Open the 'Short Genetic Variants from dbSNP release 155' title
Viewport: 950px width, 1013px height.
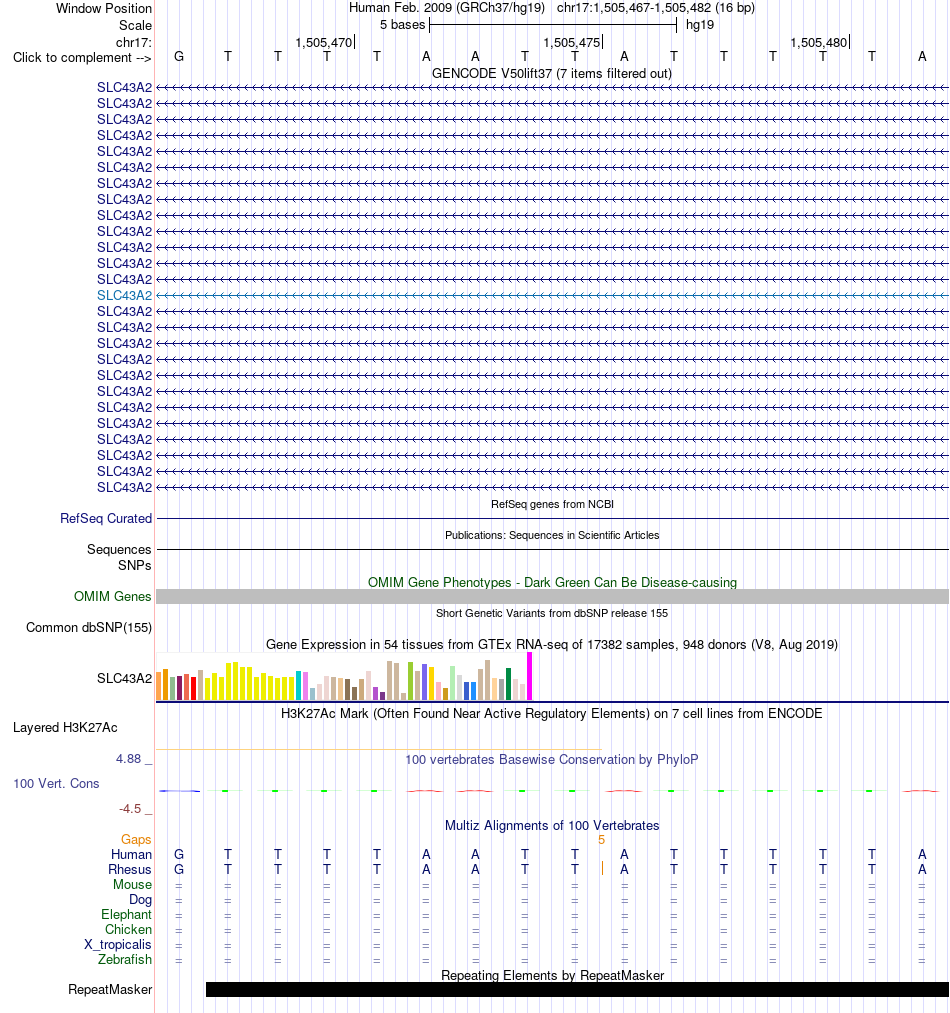click(551, 613)
